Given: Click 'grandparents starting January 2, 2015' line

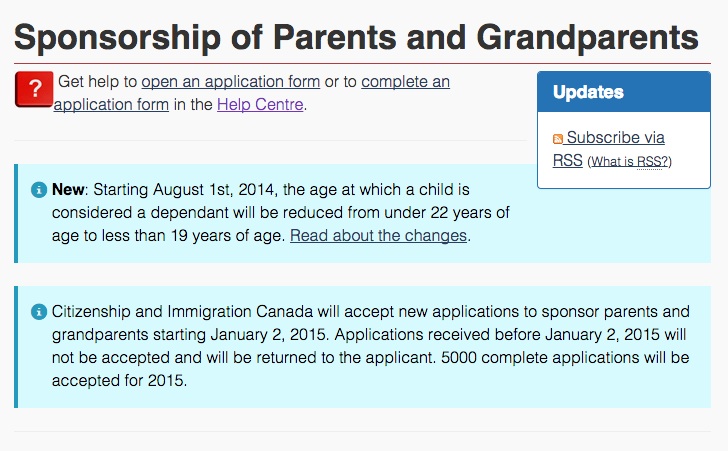Looking at the screenshot, I should [190, 335].
